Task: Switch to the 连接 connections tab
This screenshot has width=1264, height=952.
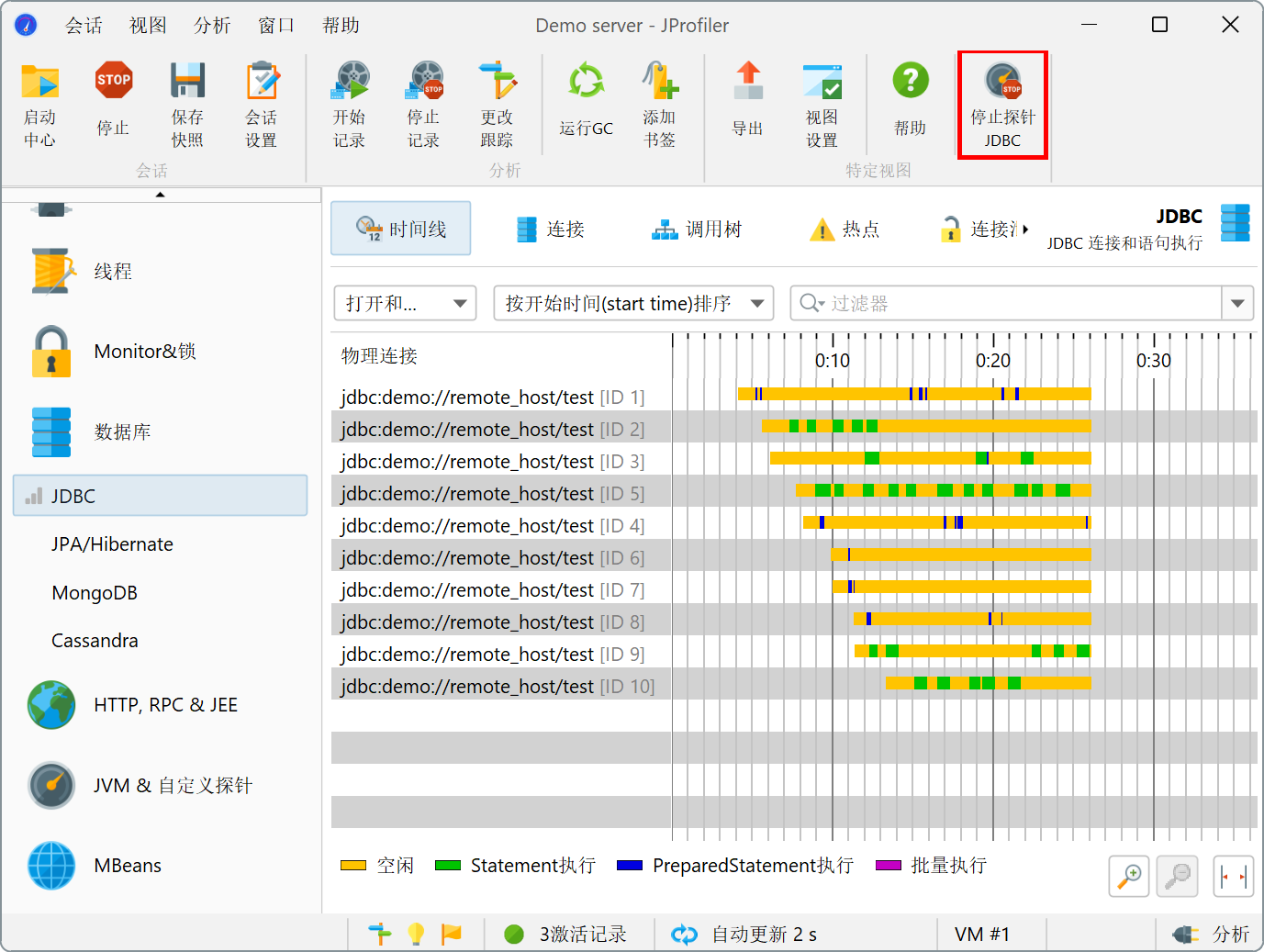Action: point(550,230)
